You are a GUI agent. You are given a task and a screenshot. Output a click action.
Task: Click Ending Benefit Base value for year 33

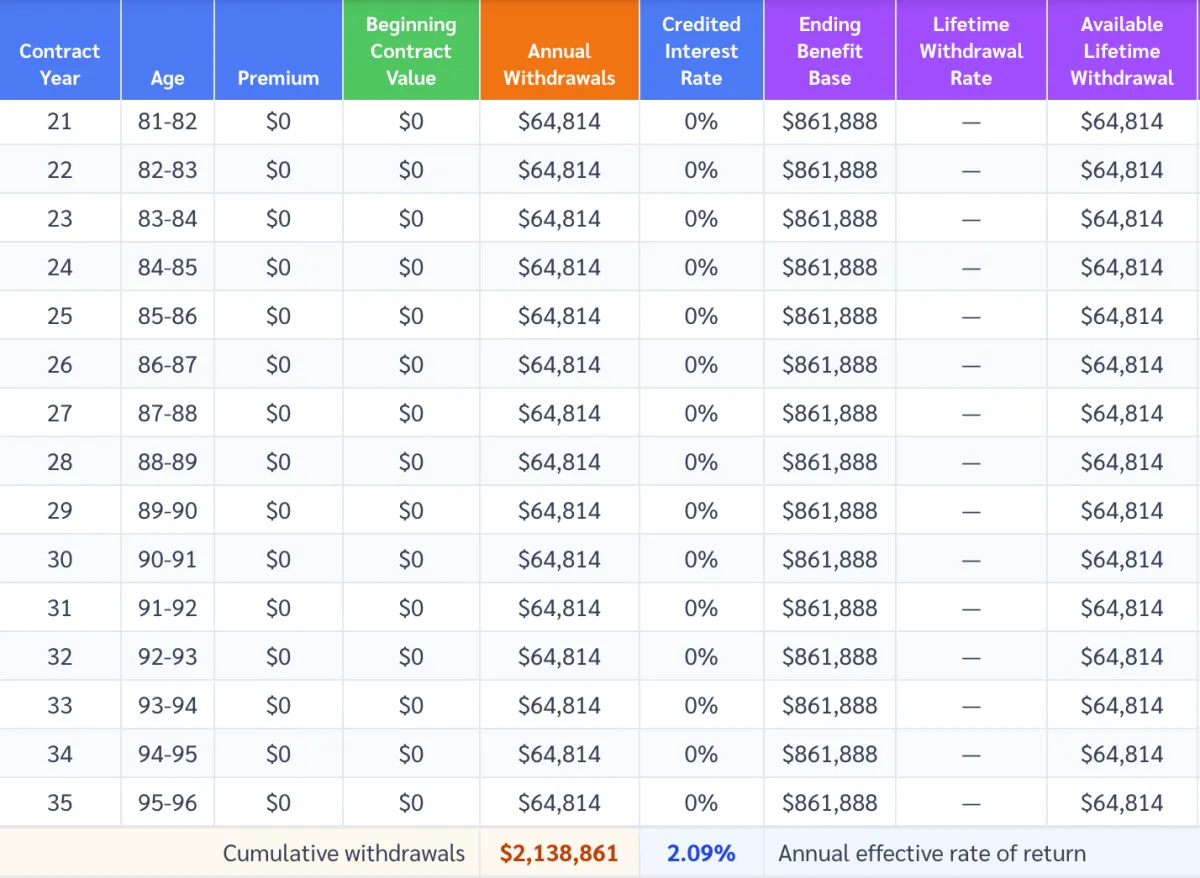(830, 705)
